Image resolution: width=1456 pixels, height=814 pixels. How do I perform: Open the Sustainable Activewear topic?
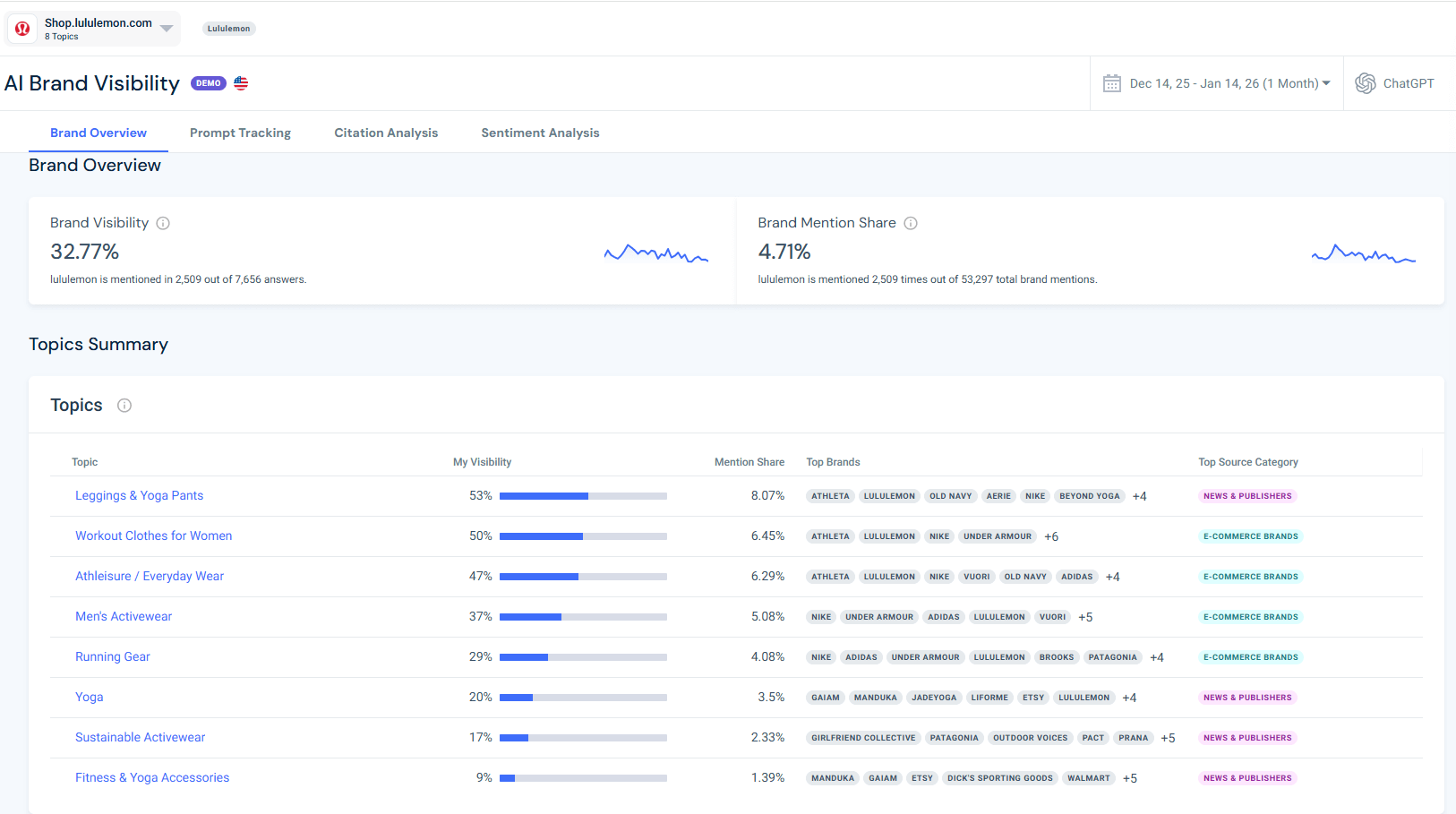pyautogui.click(x=140, y=737)
